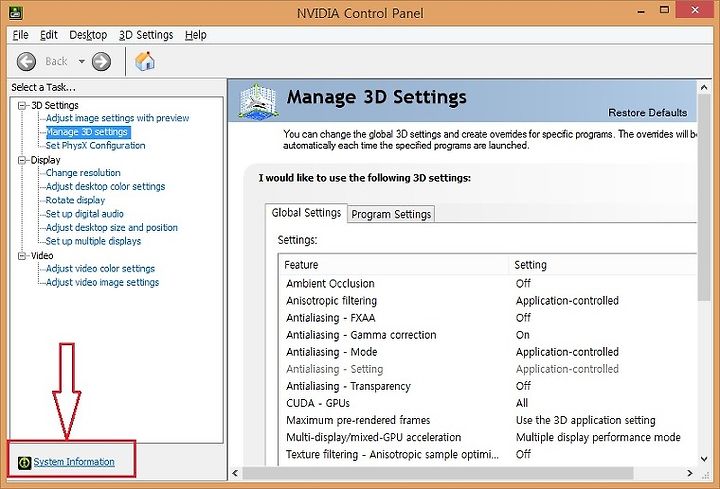
Task: Select the Antialiasing - Mode row
Action: click(488, 352)
